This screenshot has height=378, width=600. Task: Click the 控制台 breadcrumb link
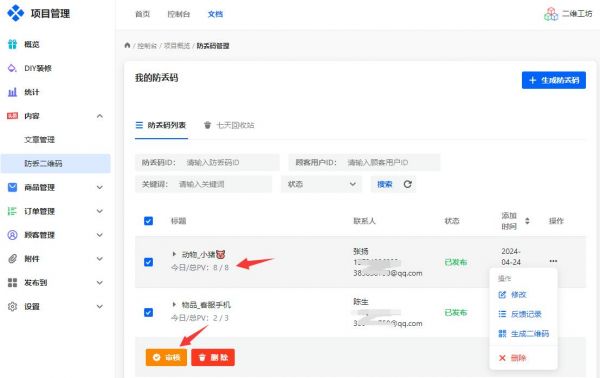tap(147, 46)
